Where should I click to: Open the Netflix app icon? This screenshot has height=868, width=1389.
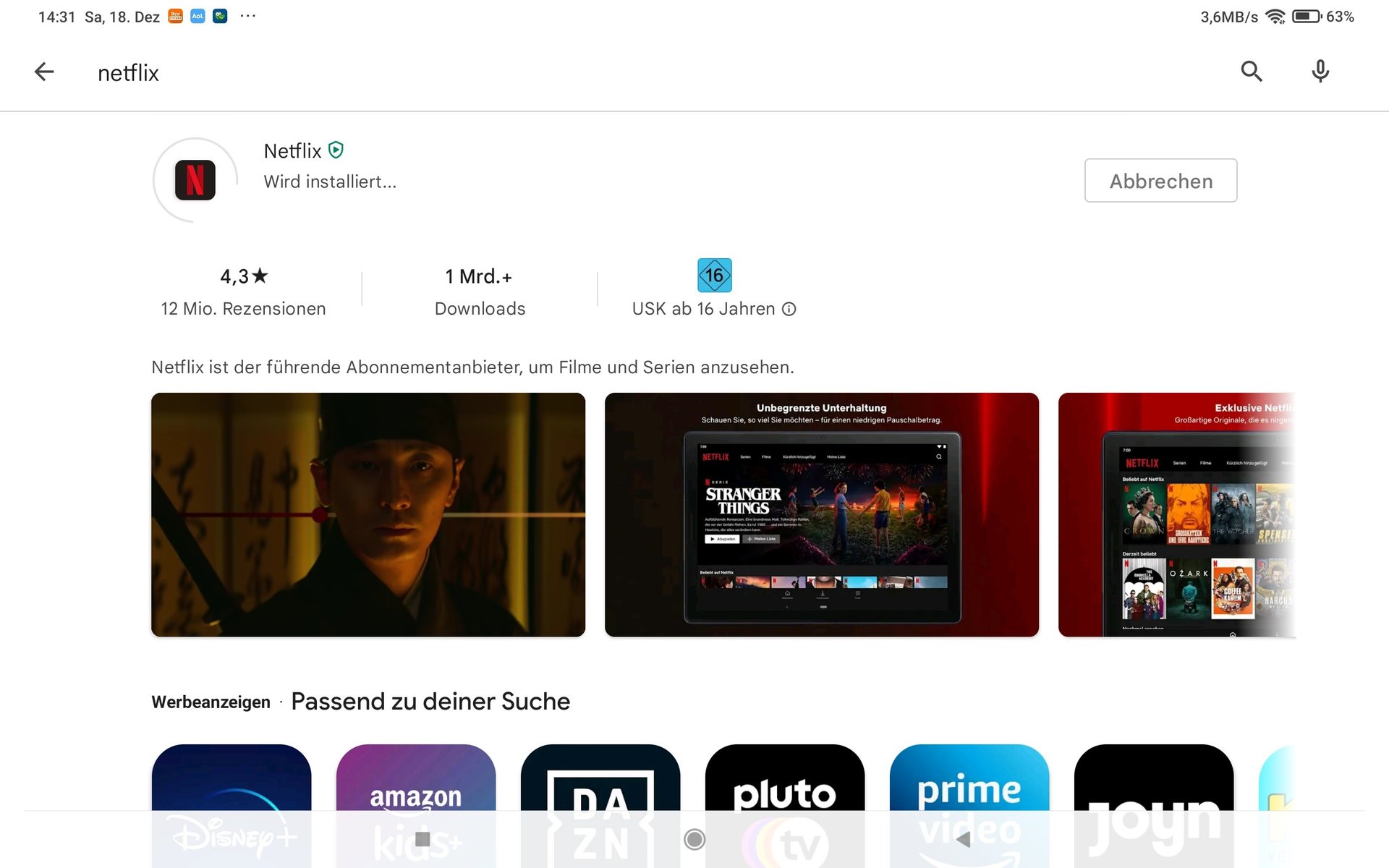point(195,180)
